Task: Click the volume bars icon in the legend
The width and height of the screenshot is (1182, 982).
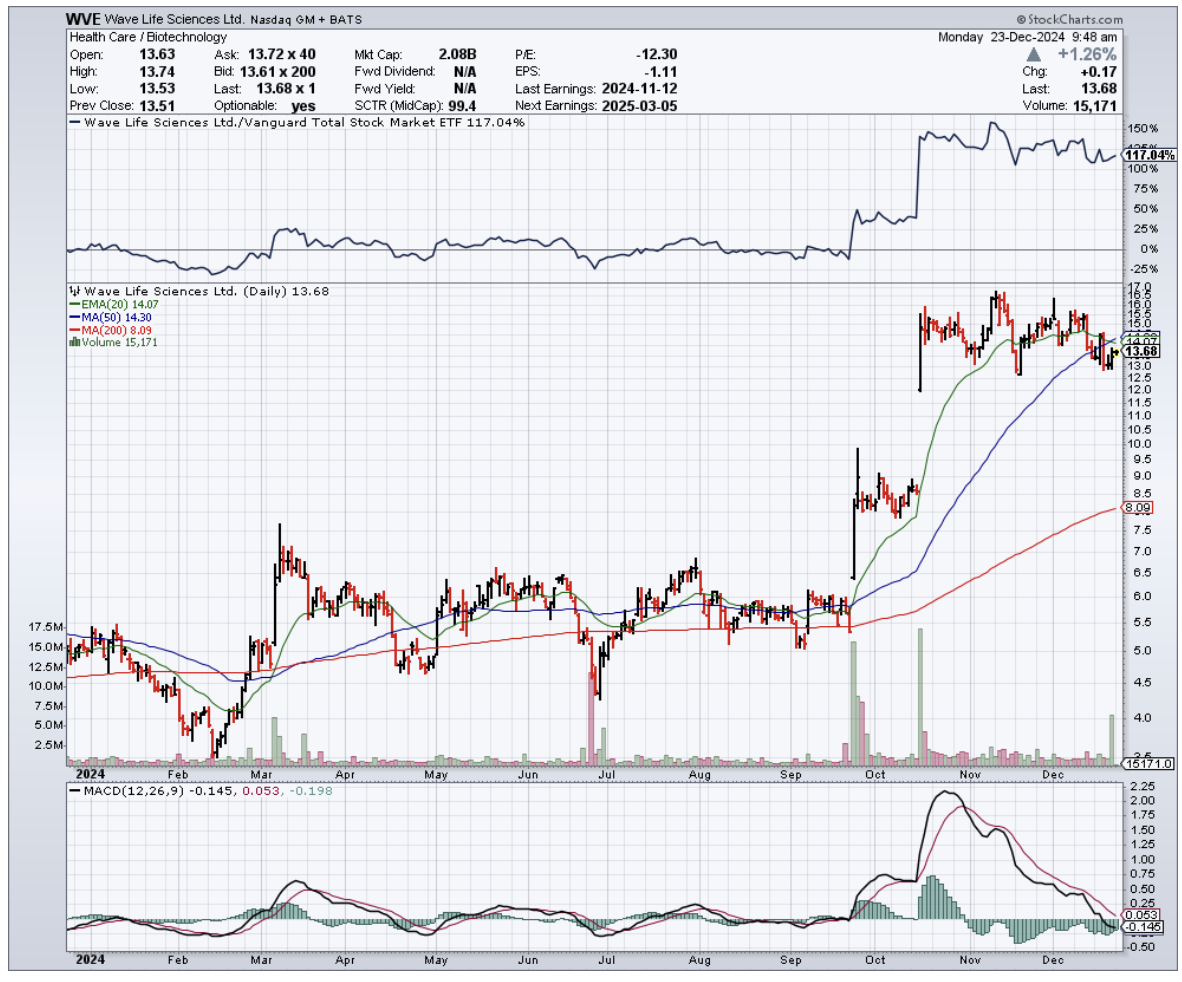Action: [x=72, y=343]
